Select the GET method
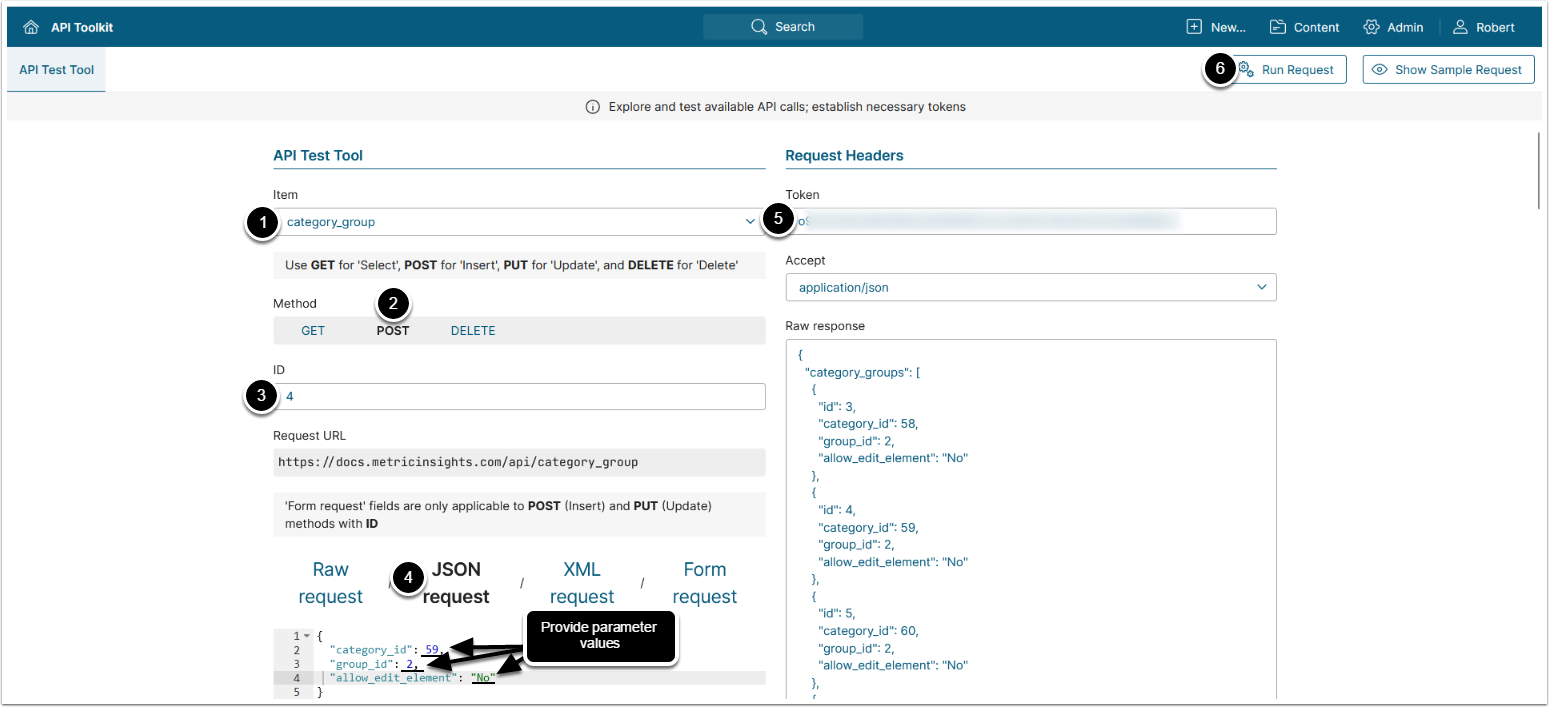Image resolution: width=1549 pixels, height=707 pixels. click(313, 331)
